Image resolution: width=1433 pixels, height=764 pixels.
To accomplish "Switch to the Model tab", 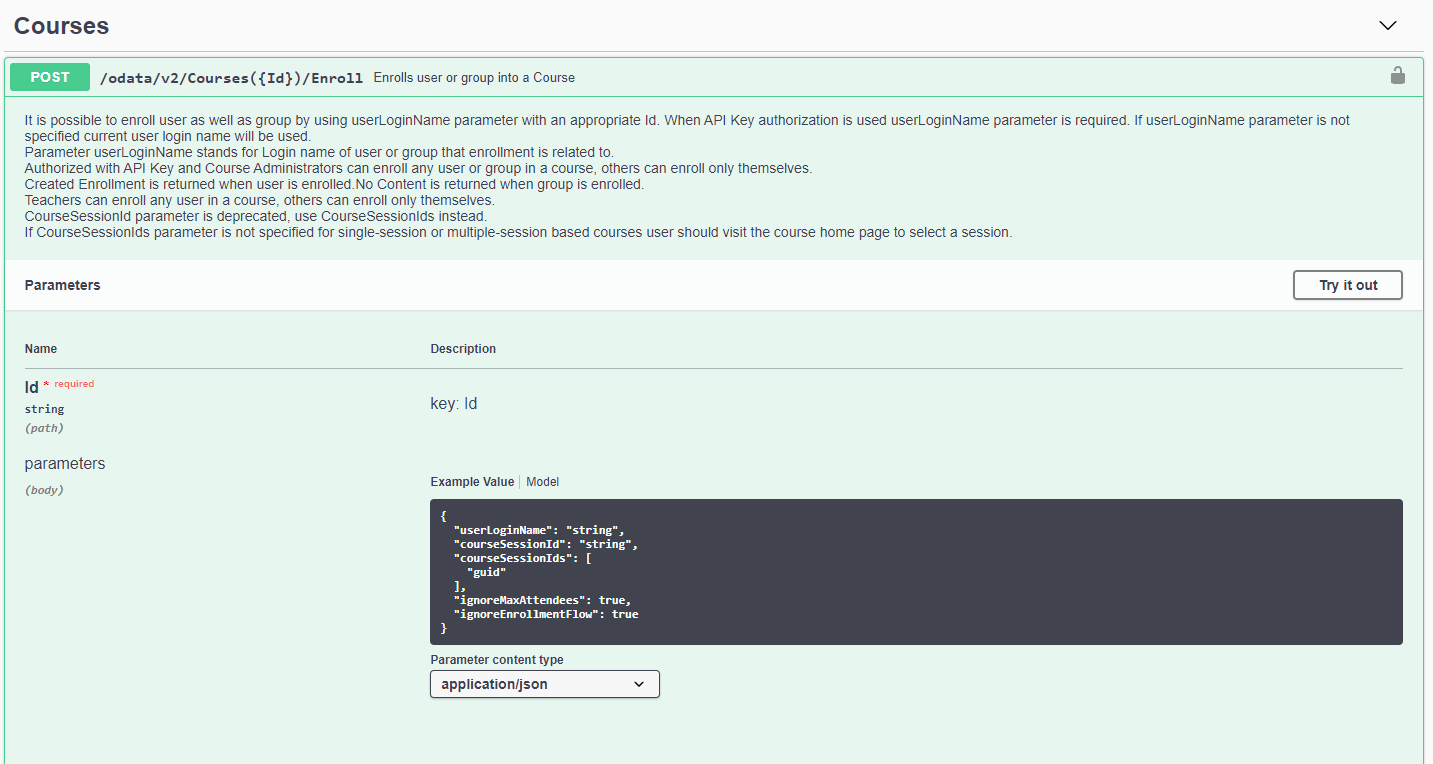I will (x=543, y=482).
